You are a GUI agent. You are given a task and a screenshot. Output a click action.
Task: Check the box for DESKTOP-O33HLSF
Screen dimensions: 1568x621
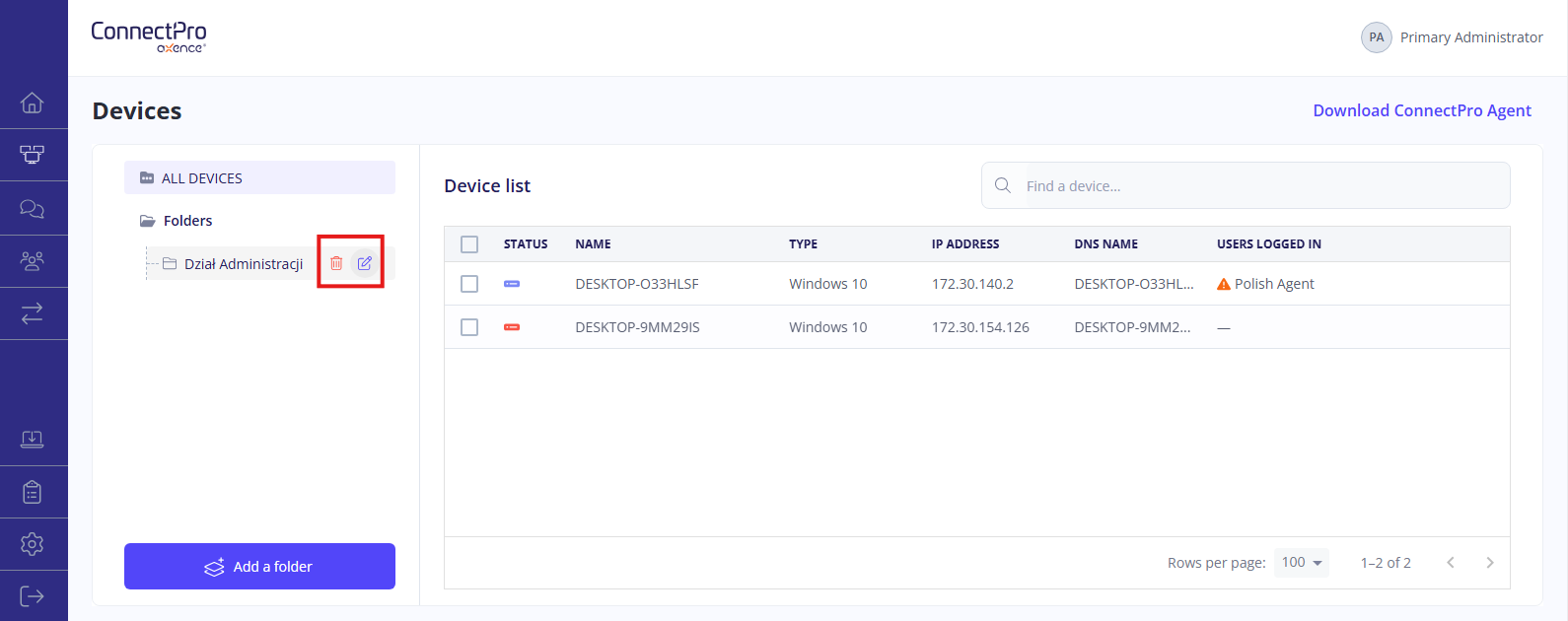click(469, 284)
